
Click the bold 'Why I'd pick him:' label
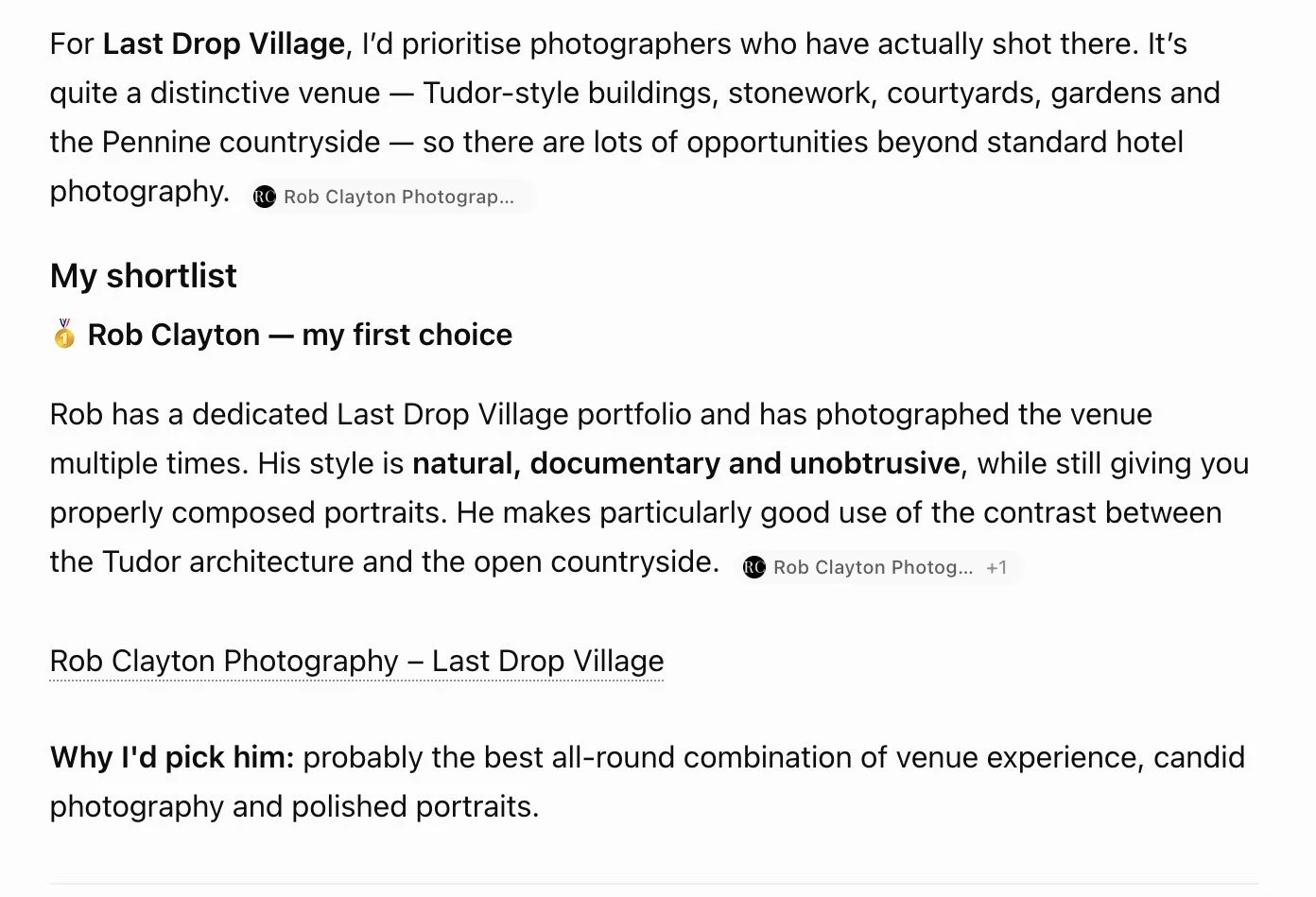click(x=172, y=757)
